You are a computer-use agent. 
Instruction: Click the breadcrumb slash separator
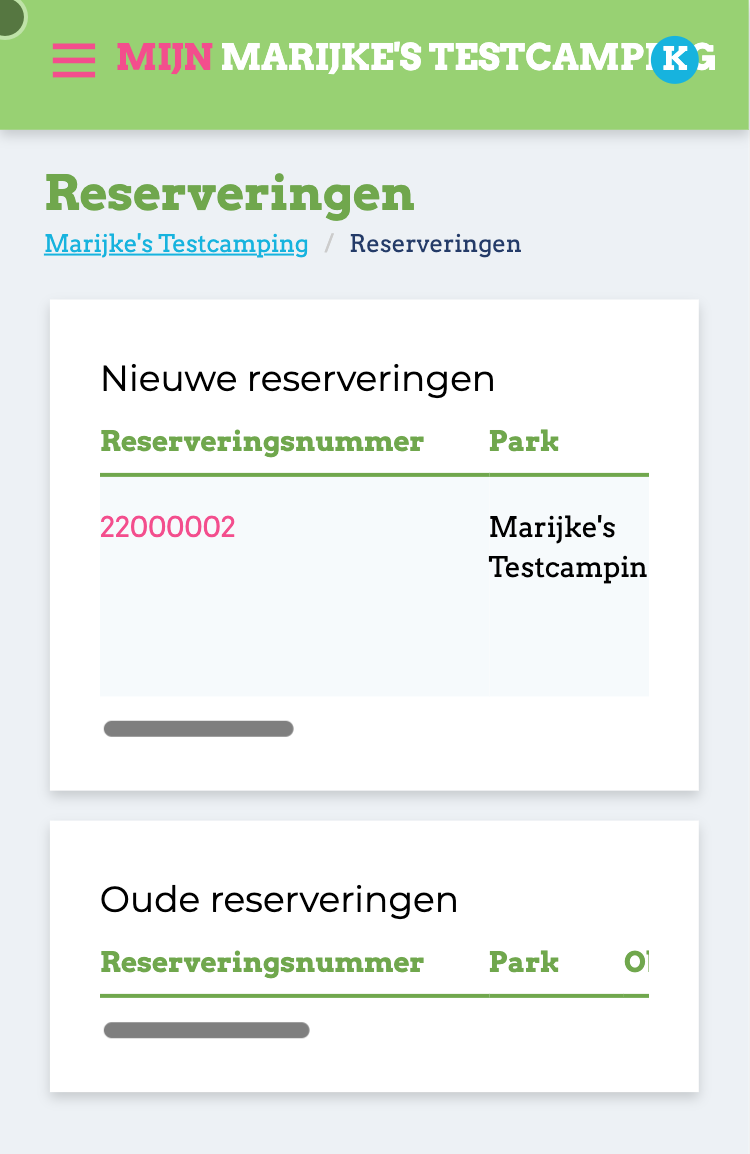point(329,244)
